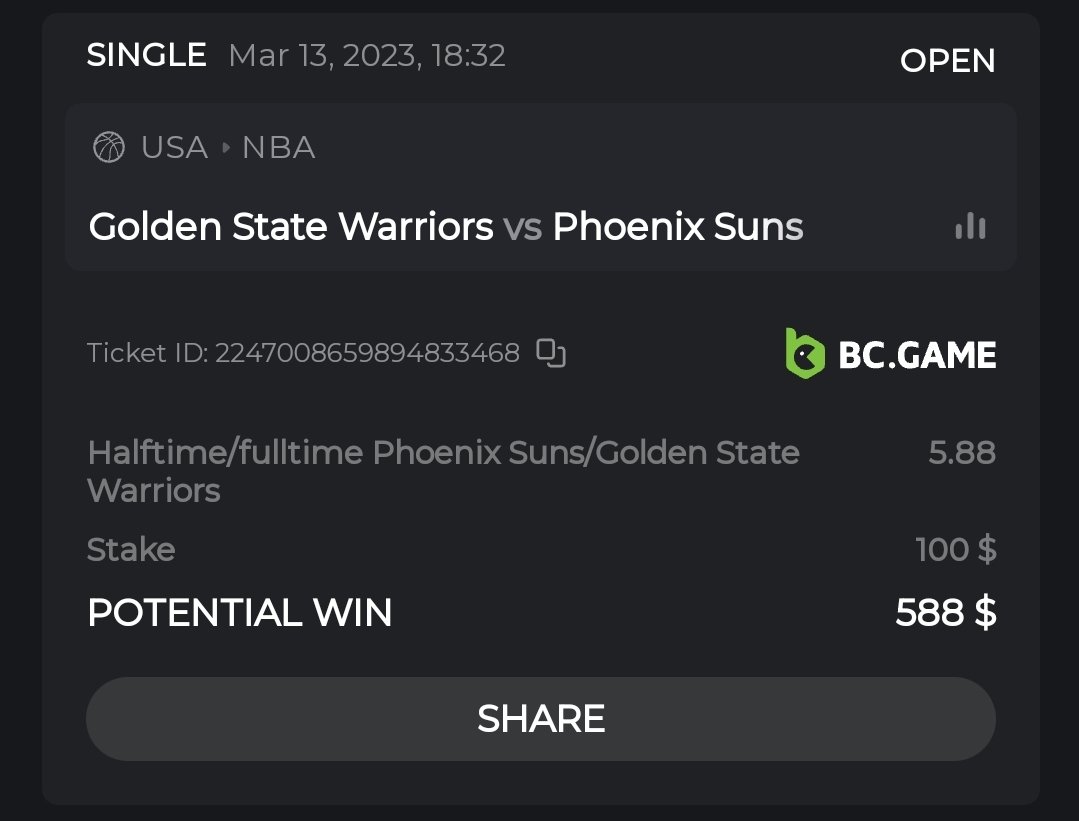Click the 100 $ stake amount
The height and width of the screenshot is (821, 1079).
point(955,550)
